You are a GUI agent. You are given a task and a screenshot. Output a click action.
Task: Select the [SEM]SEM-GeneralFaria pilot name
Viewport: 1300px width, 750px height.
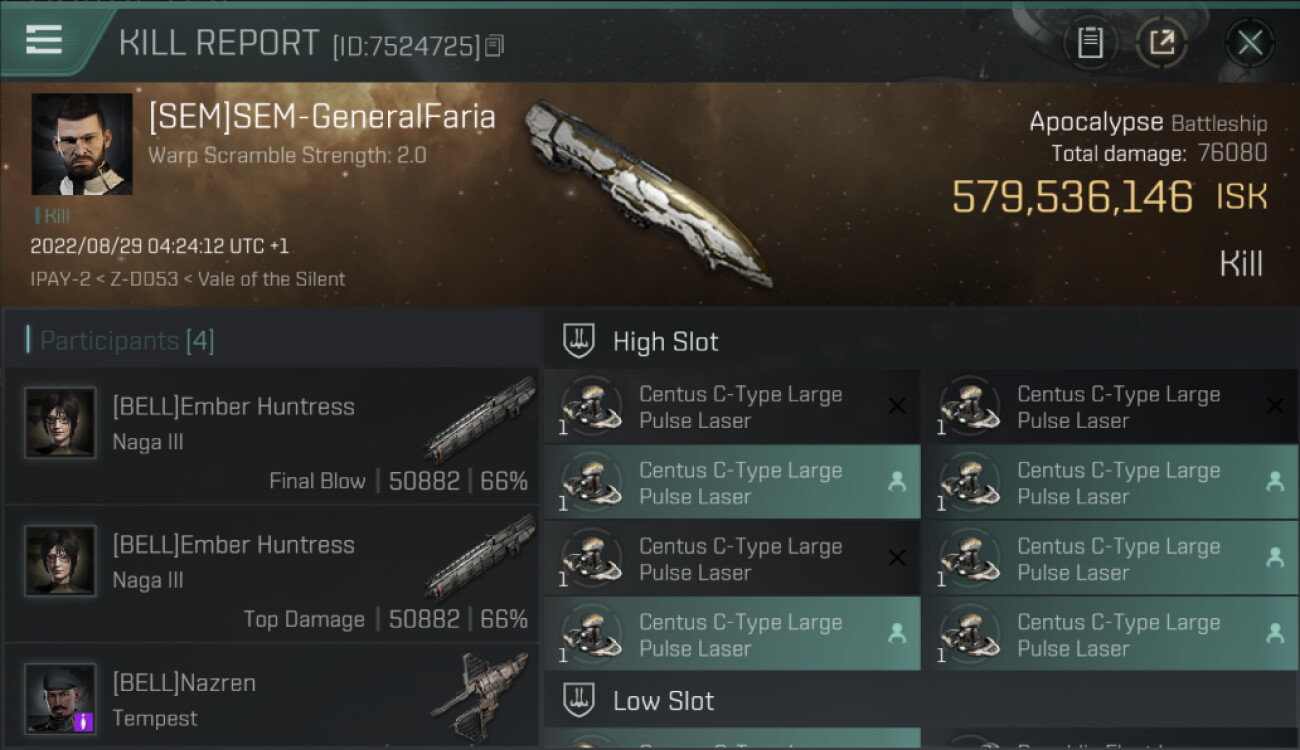[322, 117]
